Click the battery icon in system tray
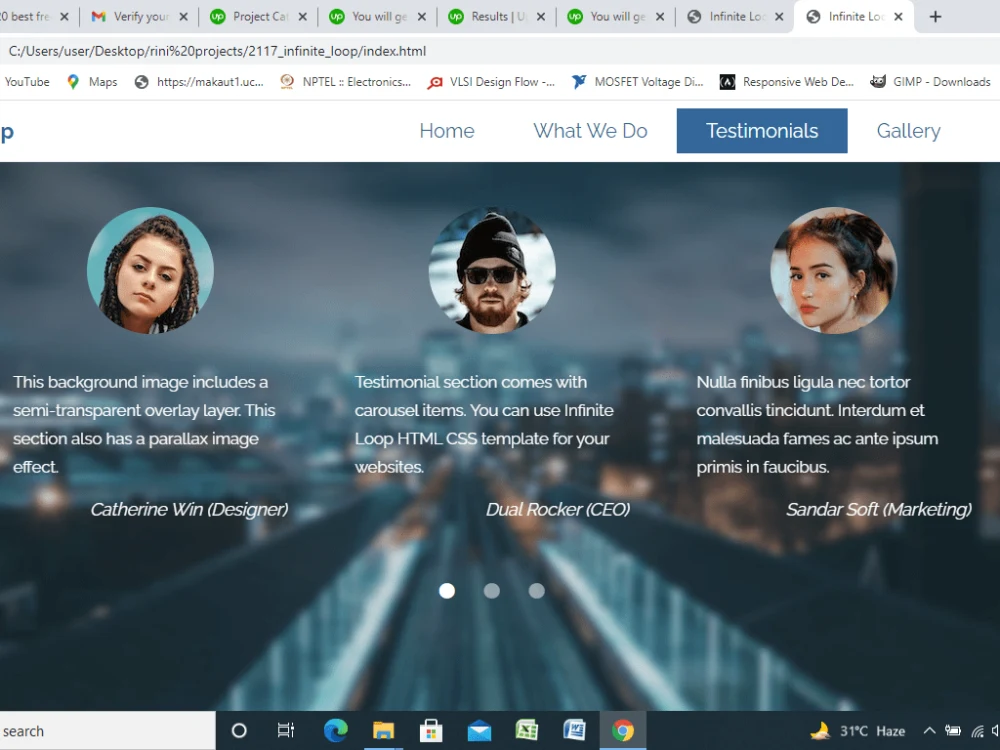The width and height of the screenshot is (1000, 750). coord(953,731)
